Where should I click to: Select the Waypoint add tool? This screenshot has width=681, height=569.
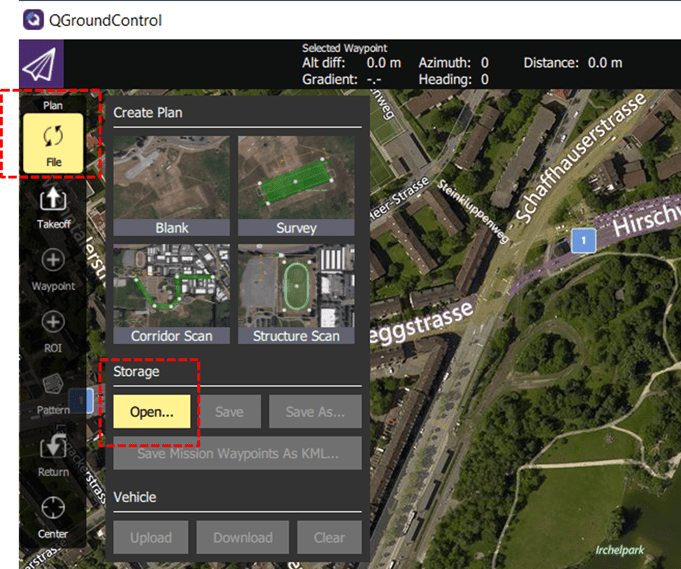pyautogui.click(x=53, y=270)
